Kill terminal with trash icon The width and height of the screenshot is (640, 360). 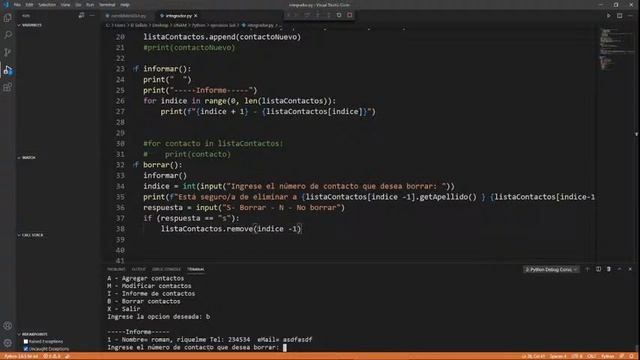tap(609, 269)
